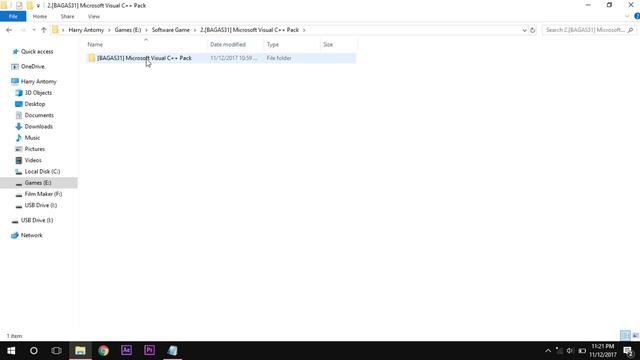The height and width of the screenshot is (360, 640).
Task: Open Documents in the sidebar
Action: point(39,115)
